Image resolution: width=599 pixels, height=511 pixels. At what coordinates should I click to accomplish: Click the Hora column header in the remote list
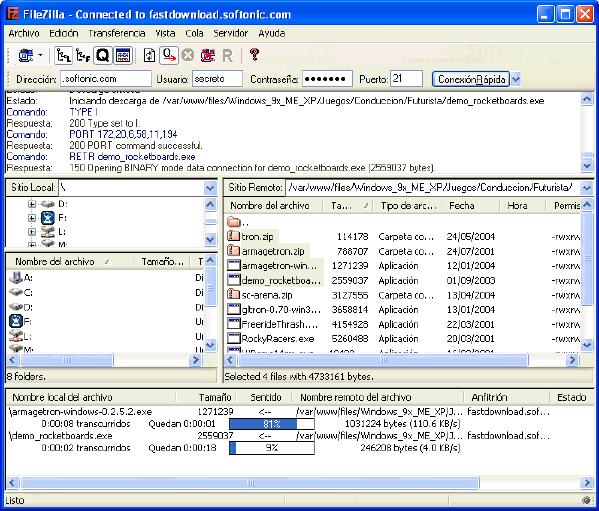[522, 205]
